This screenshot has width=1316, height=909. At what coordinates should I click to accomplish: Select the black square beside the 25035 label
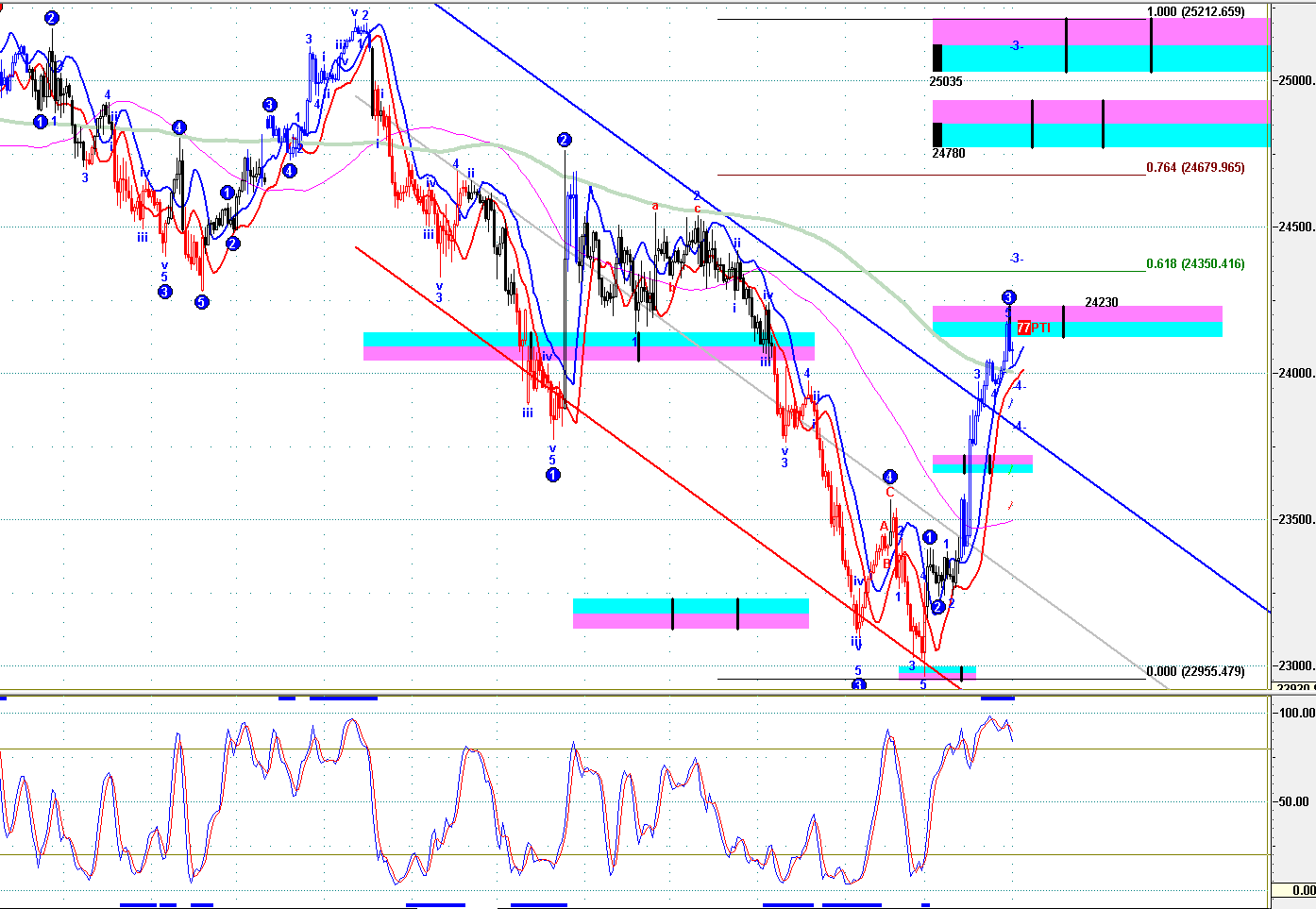point(937,57)
